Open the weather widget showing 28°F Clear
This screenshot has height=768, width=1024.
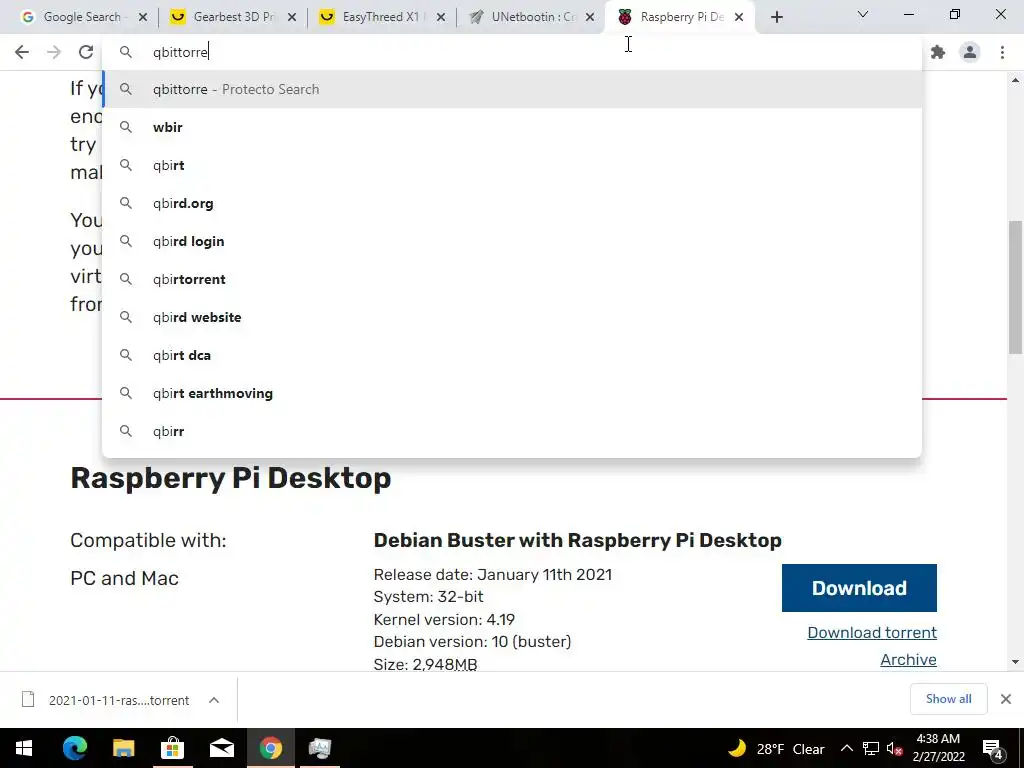coord(776,748)
